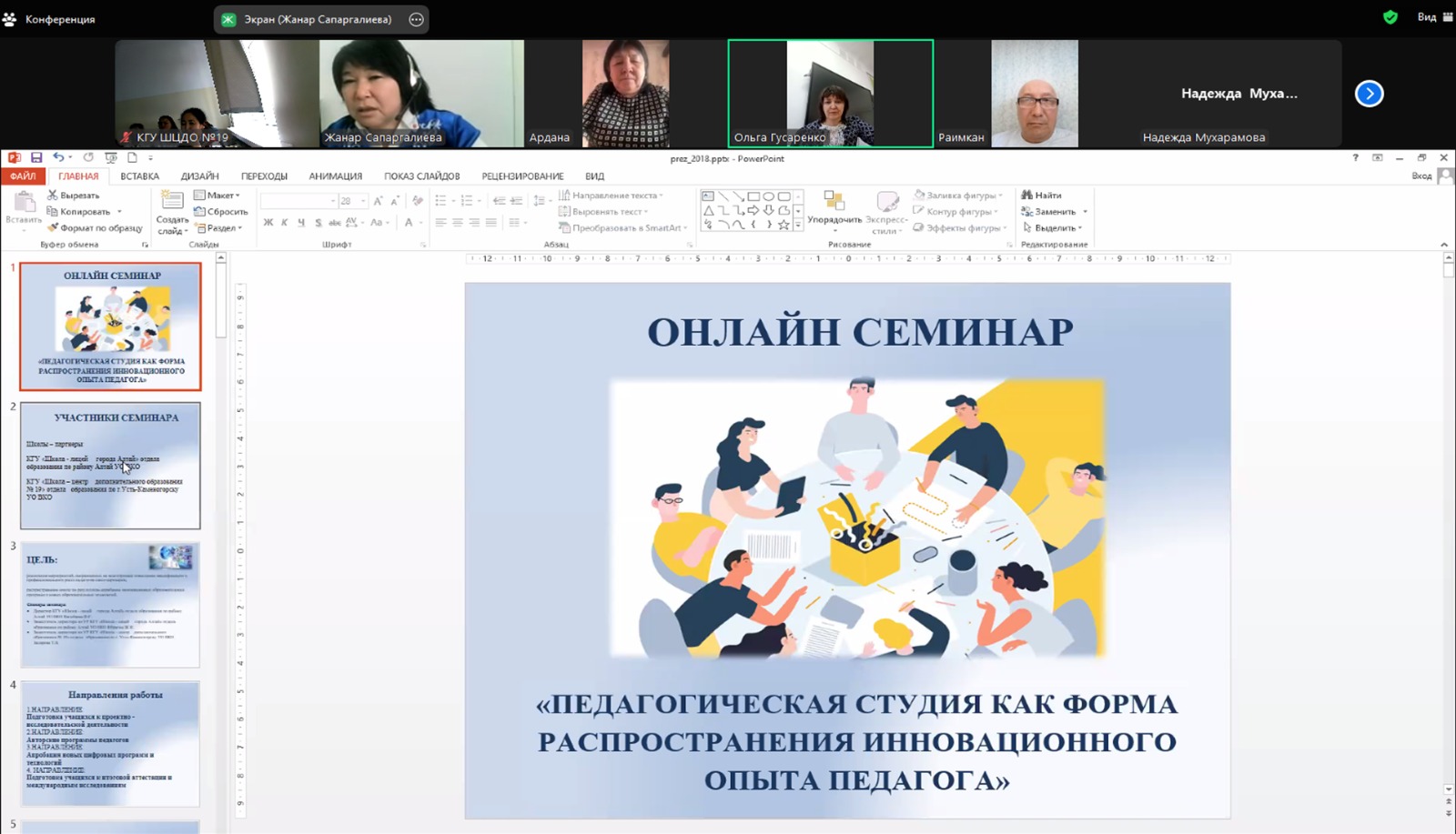The width and height of the screenshot is (1456, 834).
Task: Open the font color A picker
Action: pyautogui.click(x=410, y=222)
